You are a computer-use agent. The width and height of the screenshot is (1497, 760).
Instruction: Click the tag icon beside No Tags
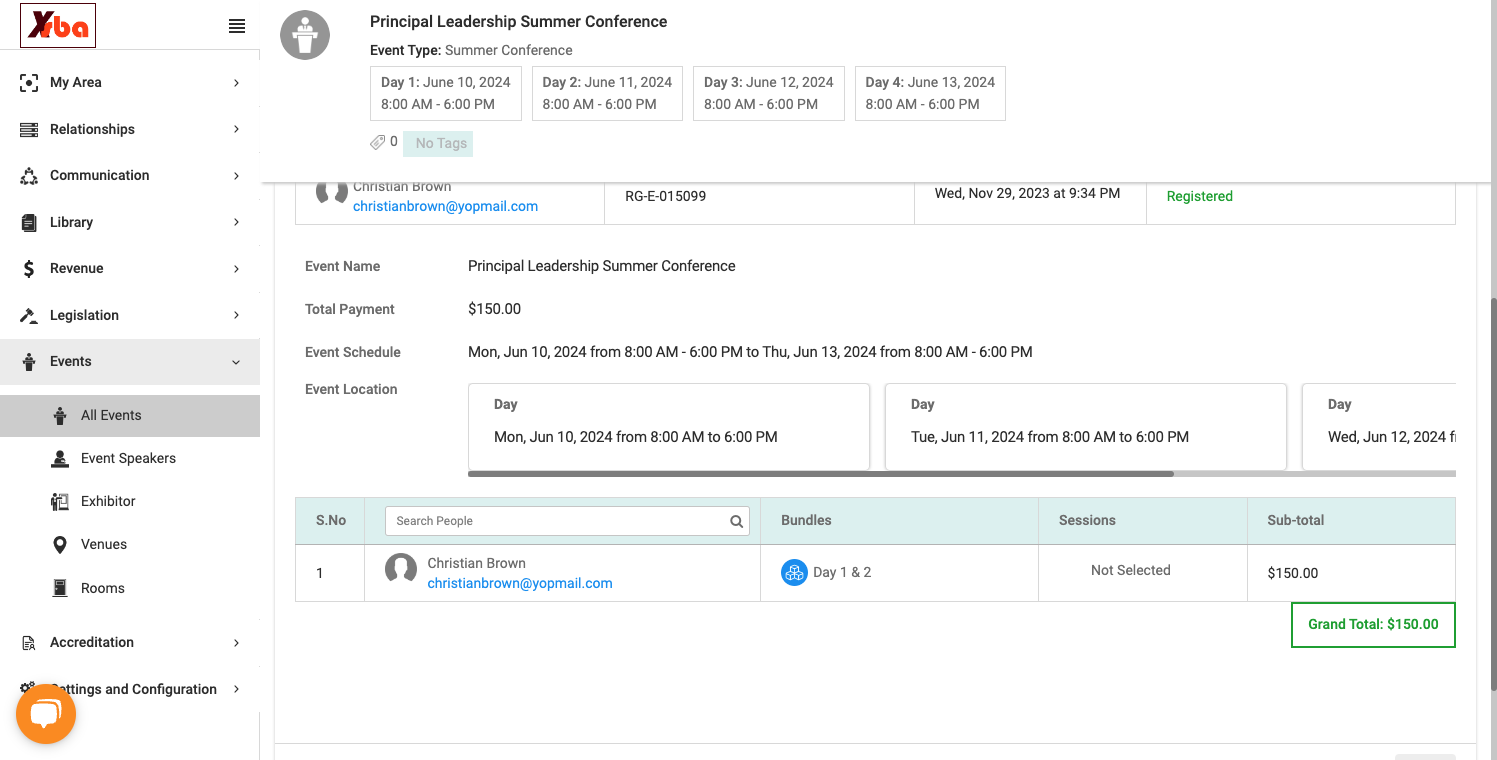[x=378, y=143]
